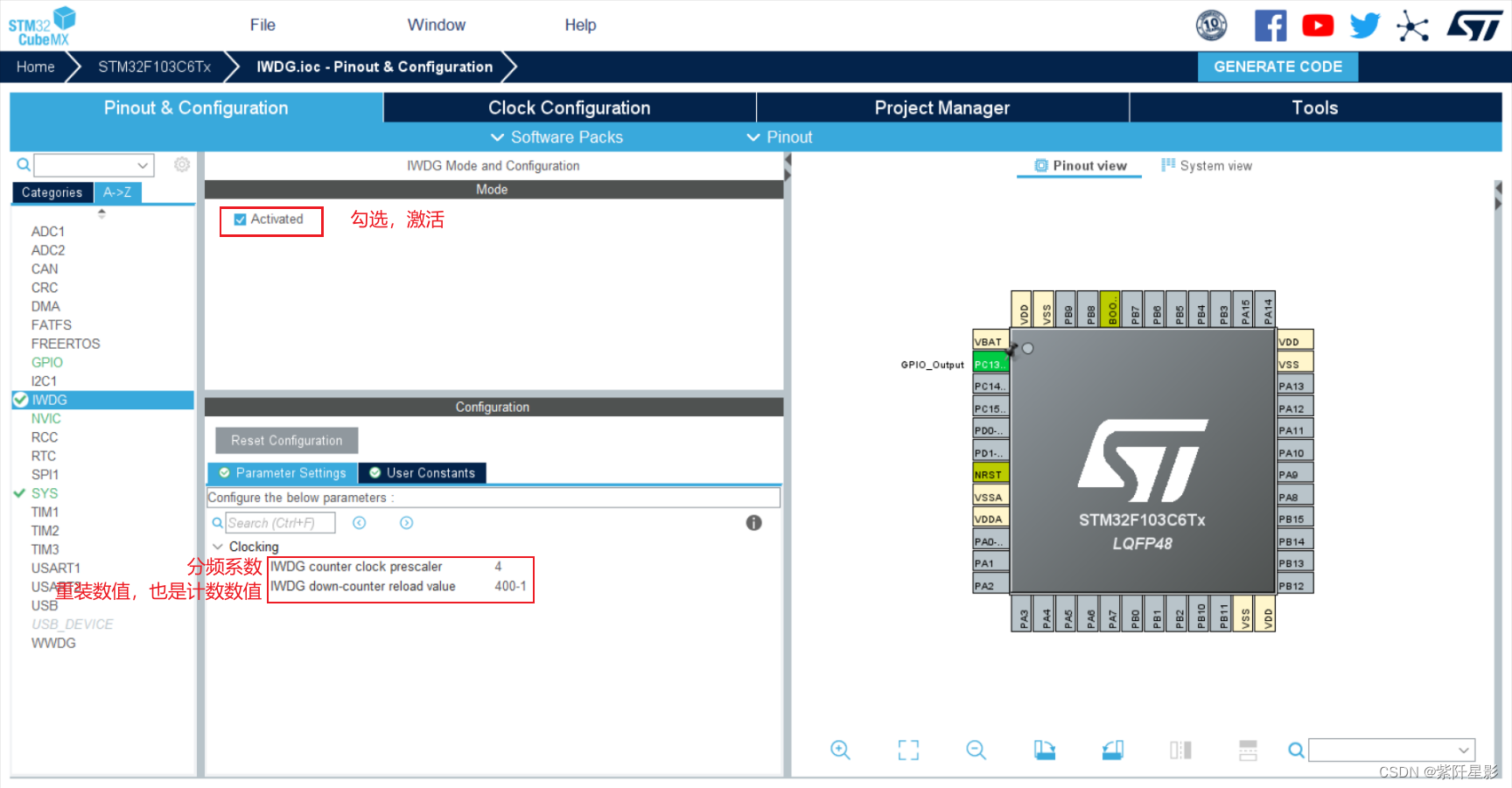1512x788 pixels.
Task: Select FREERTOS in the category list
Action: (66, 344)
